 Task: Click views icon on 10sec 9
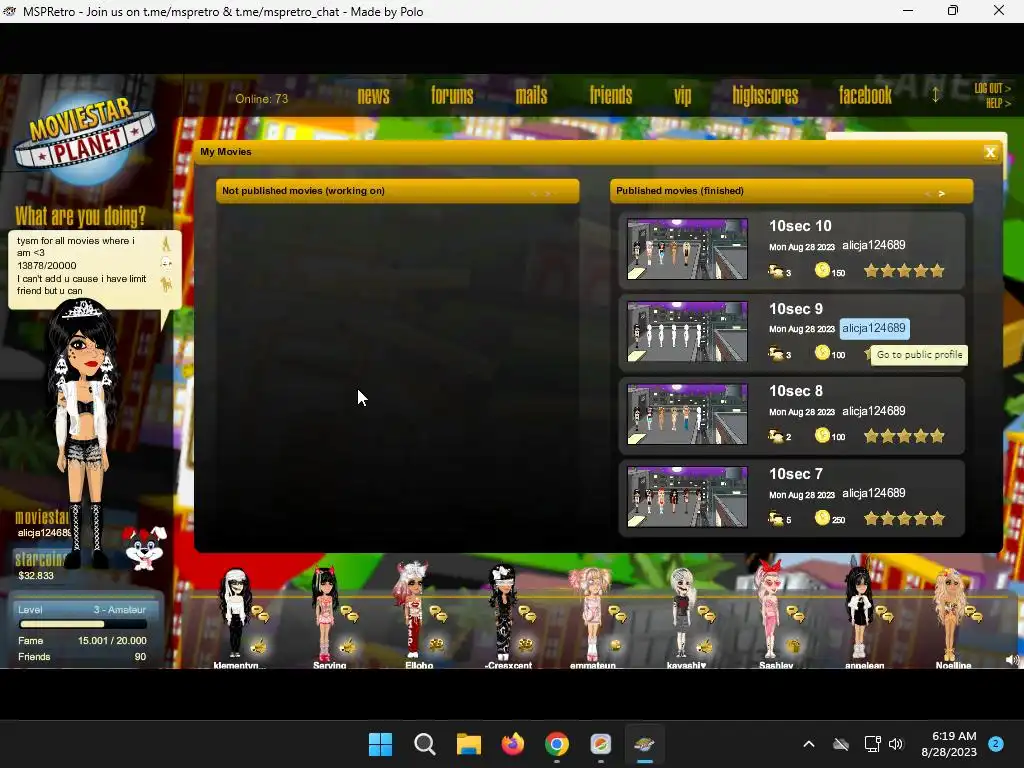(x=776, y=353)
